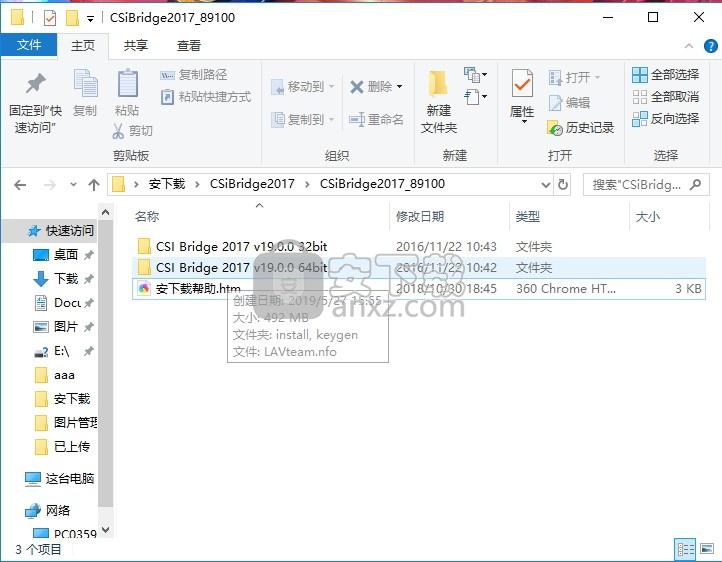
Task: Open Quick Access Toolbar customize dropdown
Action: pos(91,18)
